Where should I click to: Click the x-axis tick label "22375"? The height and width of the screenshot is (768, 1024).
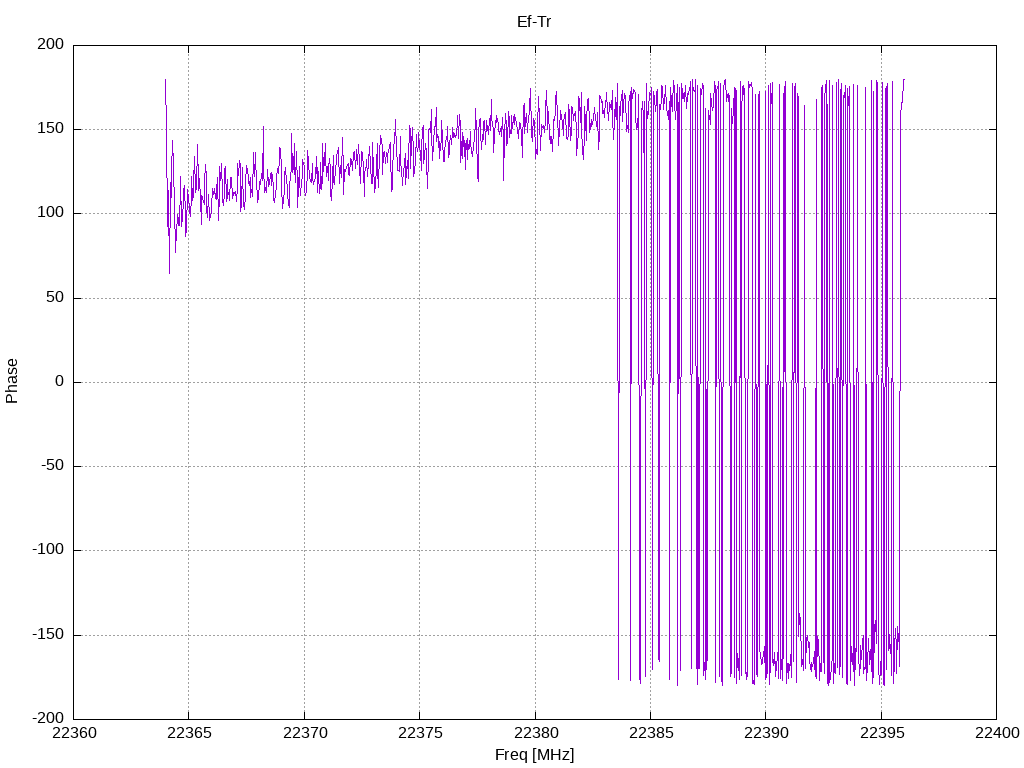(x=420, y=733)
